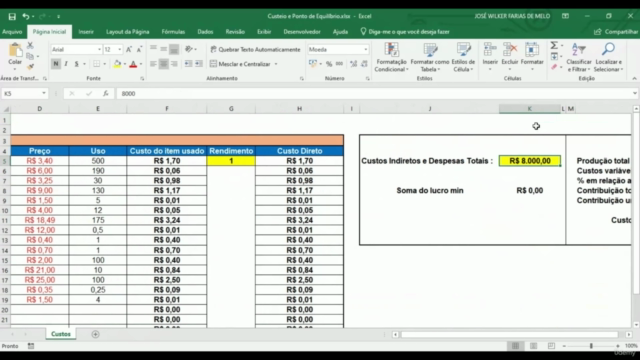Align text to the left
Viewport: 640px width, 360px height.
(153, 64)
